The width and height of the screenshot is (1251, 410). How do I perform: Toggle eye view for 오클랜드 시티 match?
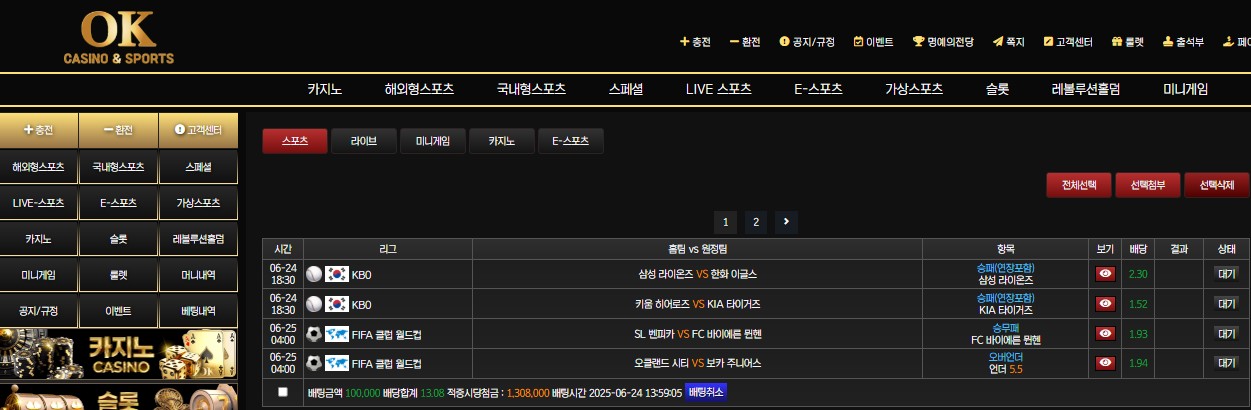(1105, 363)
